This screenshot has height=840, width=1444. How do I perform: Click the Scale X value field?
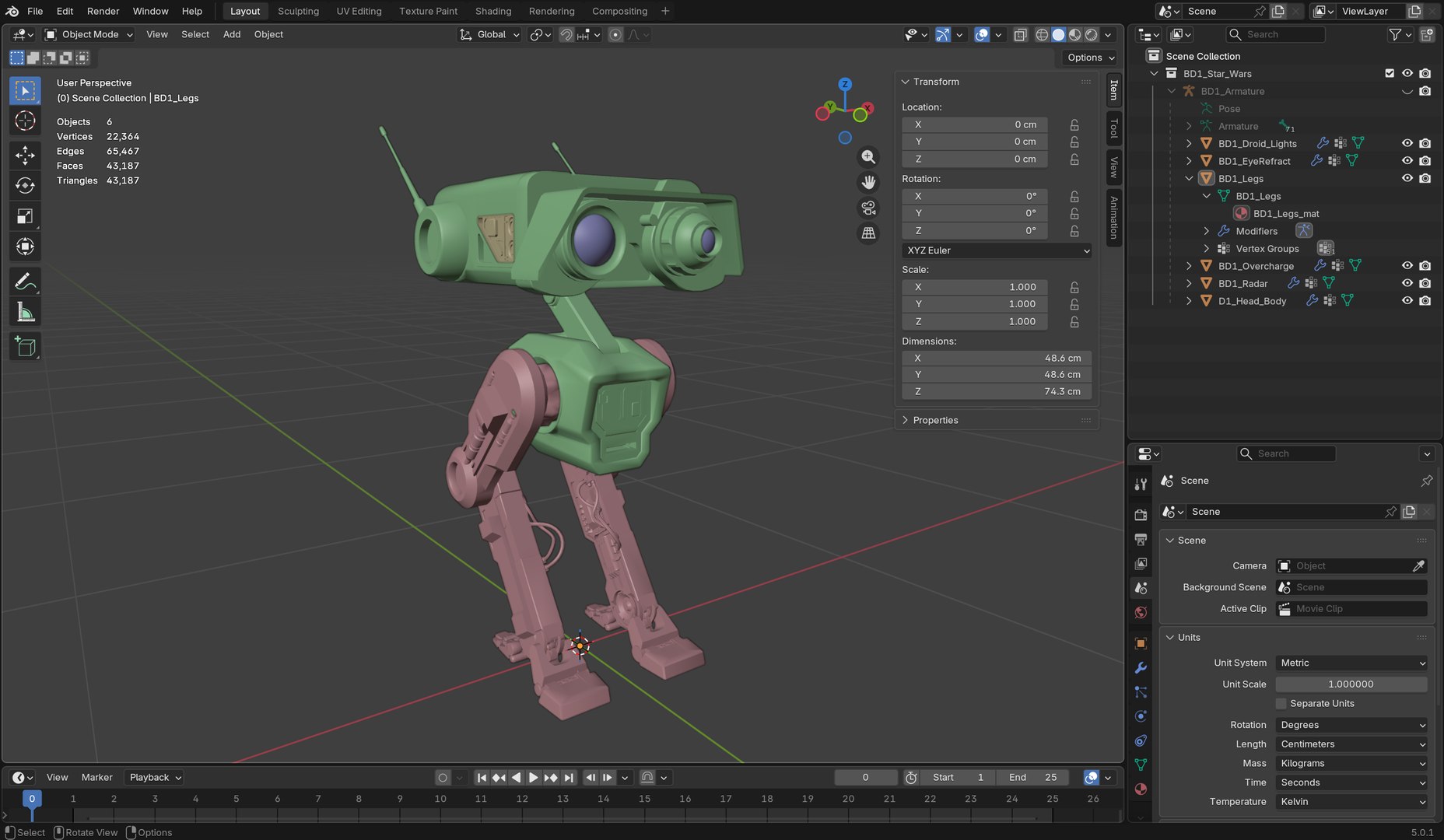tap(975, 287)
